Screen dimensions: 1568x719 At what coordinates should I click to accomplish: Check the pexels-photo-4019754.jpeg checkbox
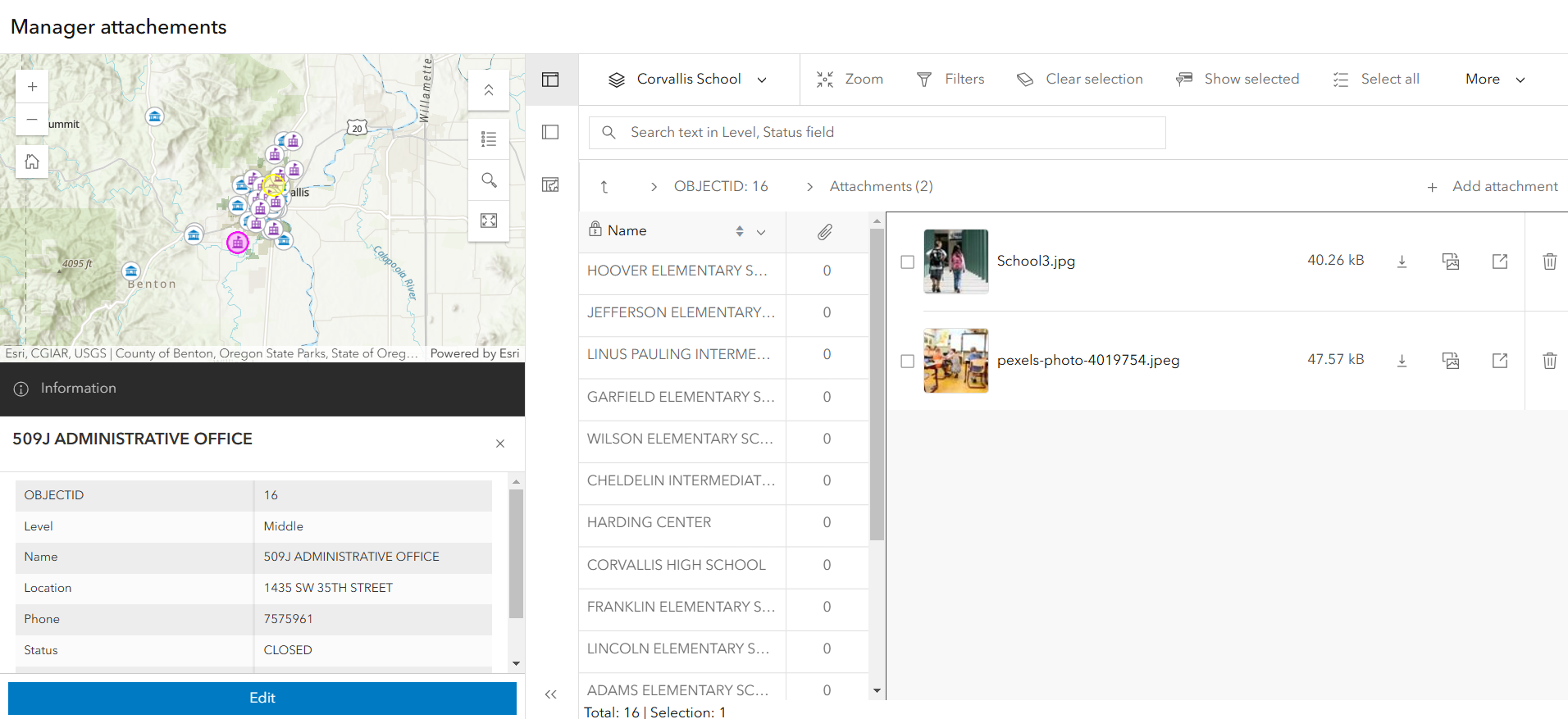click(x=907, y=361)
